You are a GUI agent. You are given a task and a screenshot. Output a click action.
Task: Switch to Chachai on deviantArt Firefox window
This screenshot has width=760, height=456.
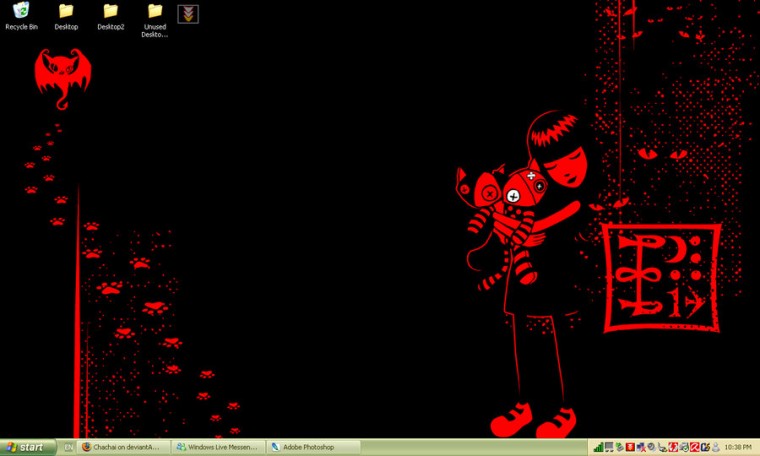point(125,447)
